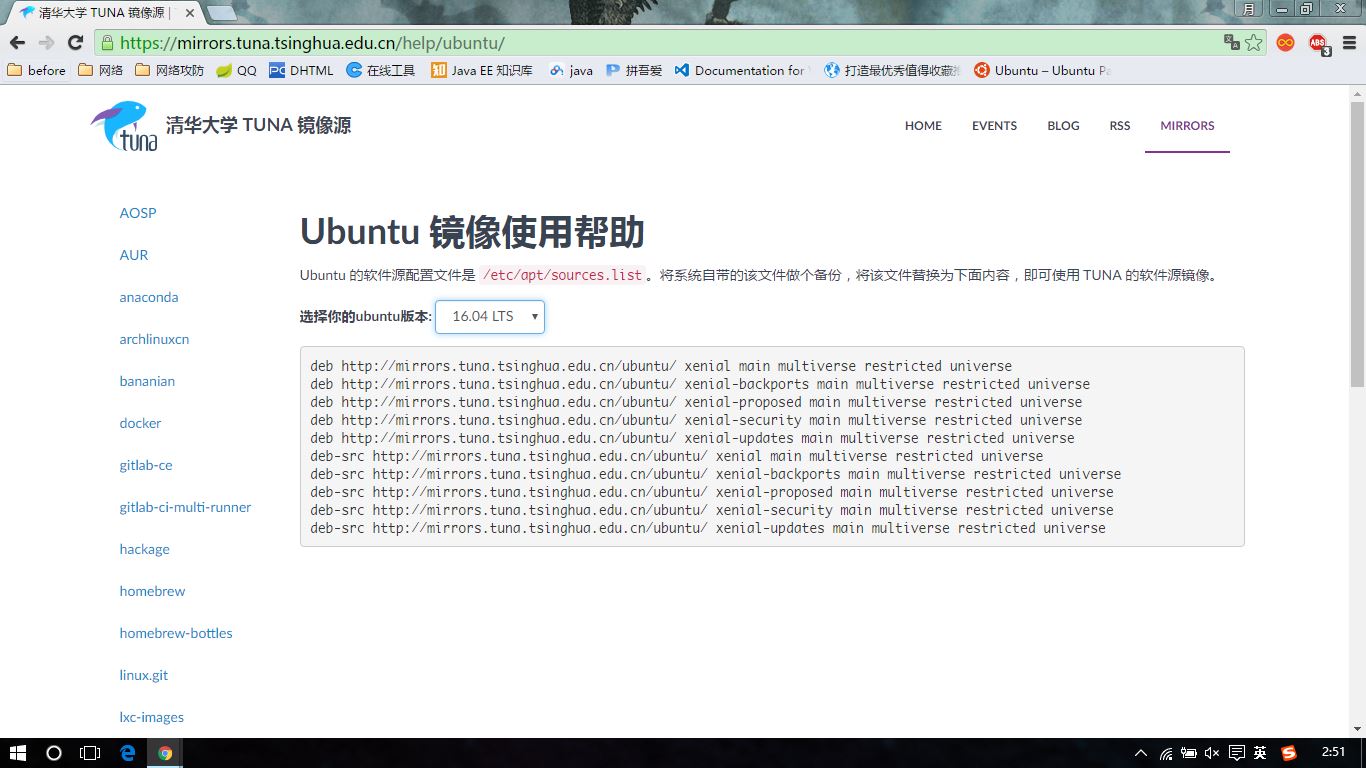
Task: Open the Chrome hamburger menu
Action: point(1350,43)
